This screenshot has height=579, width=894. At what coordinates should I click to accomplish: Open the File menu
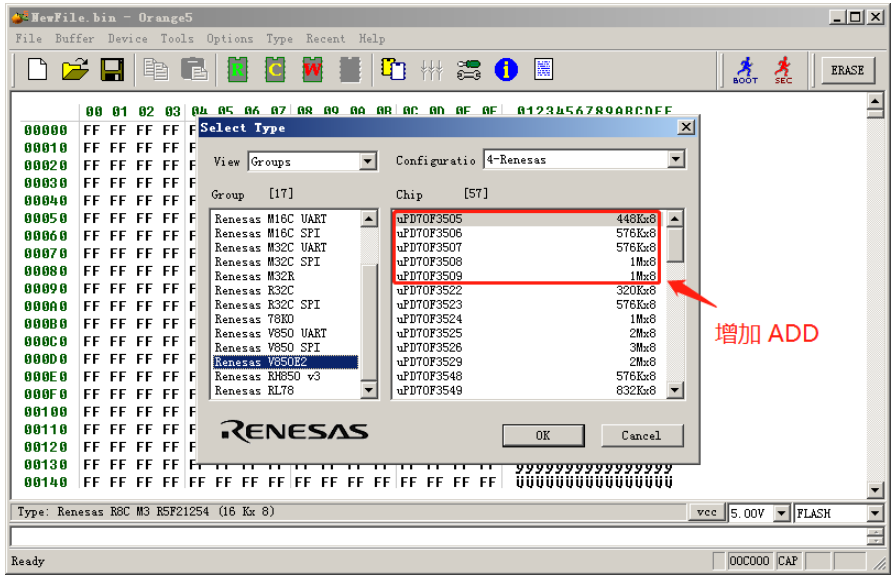(29, 38)
